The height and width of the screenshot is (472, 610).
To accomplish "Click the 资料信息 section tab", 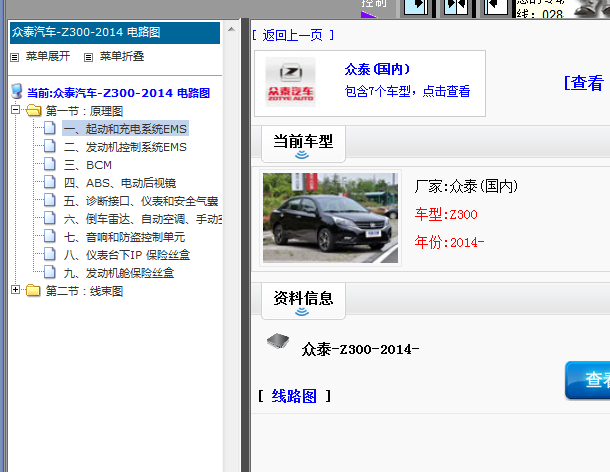I will [x=303, y=301].
